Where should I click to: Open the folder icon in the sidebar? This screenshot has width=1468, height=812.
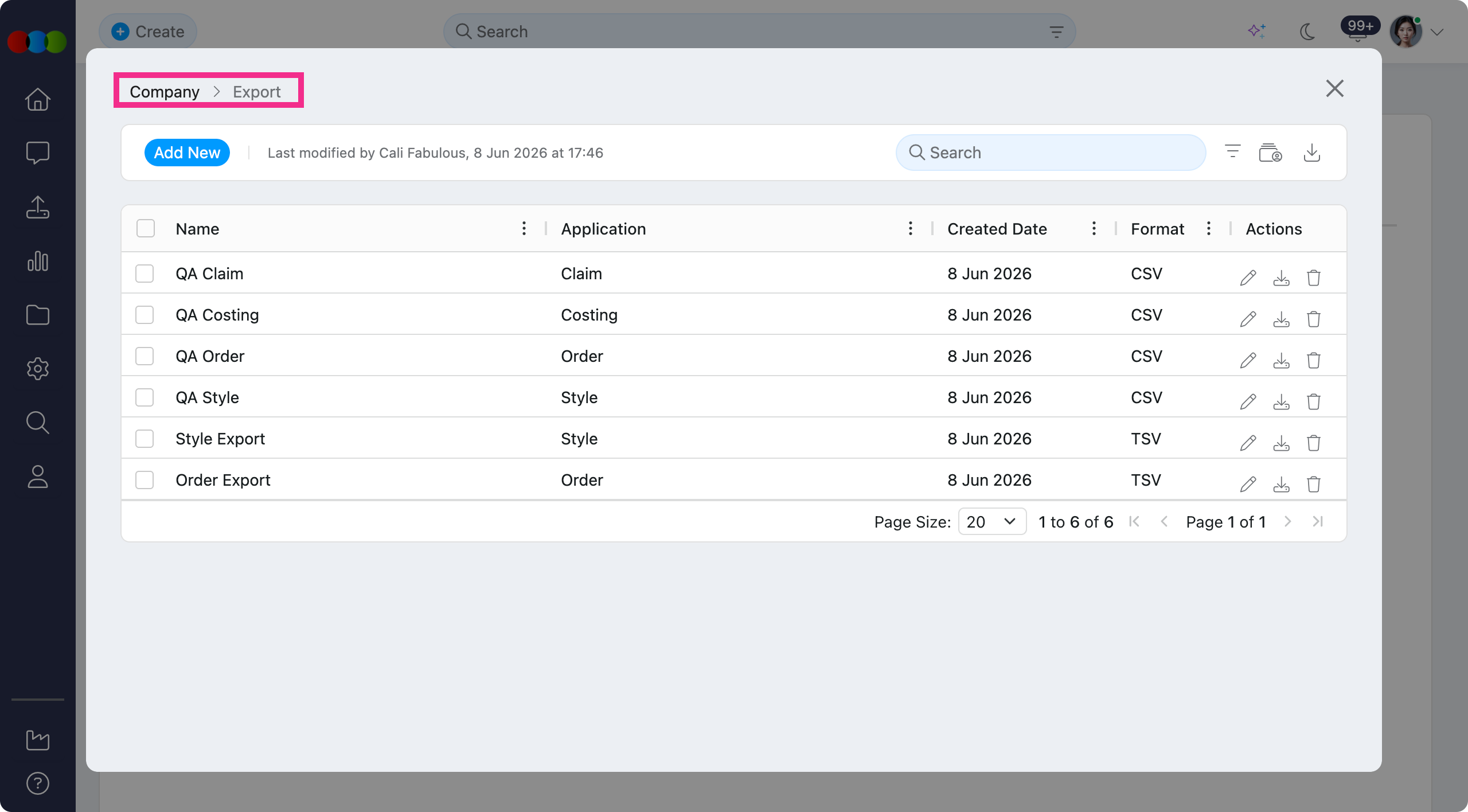[38, 315]
